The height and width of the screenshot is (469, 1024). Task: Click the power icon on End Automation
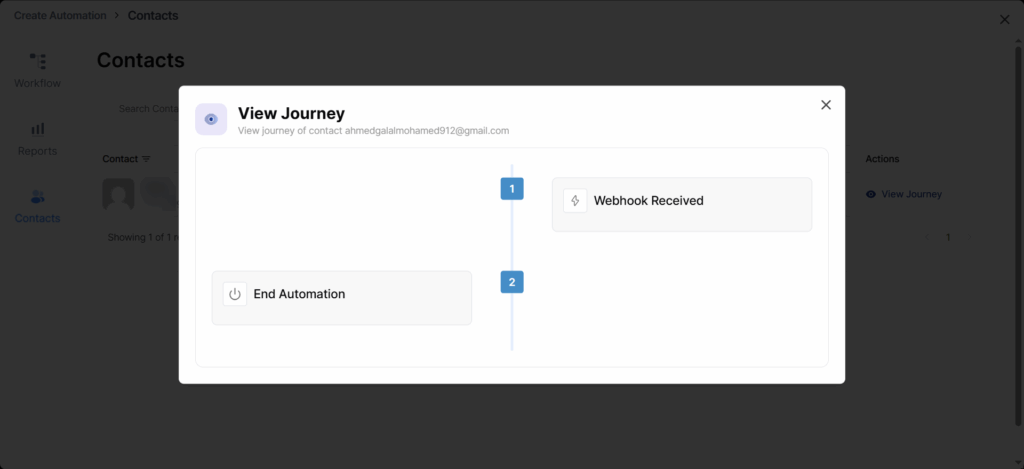click(x=235, y=294)
